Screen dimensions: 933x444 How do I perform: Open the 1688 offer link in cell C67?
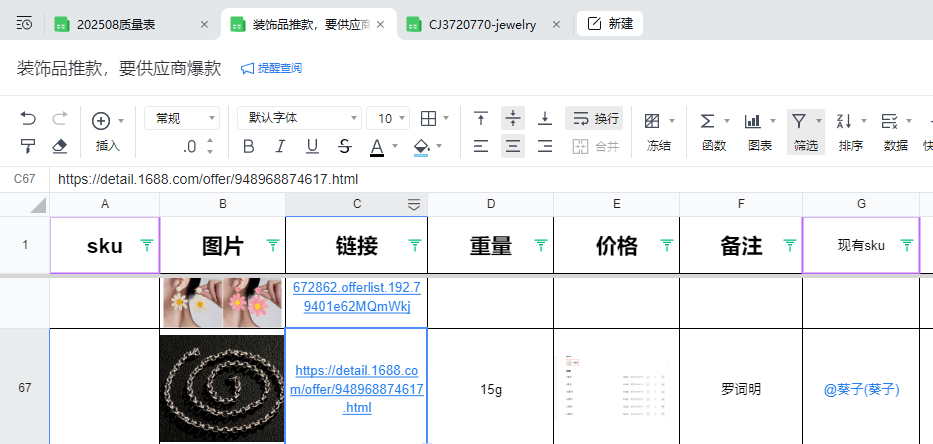tap(357, 389)
